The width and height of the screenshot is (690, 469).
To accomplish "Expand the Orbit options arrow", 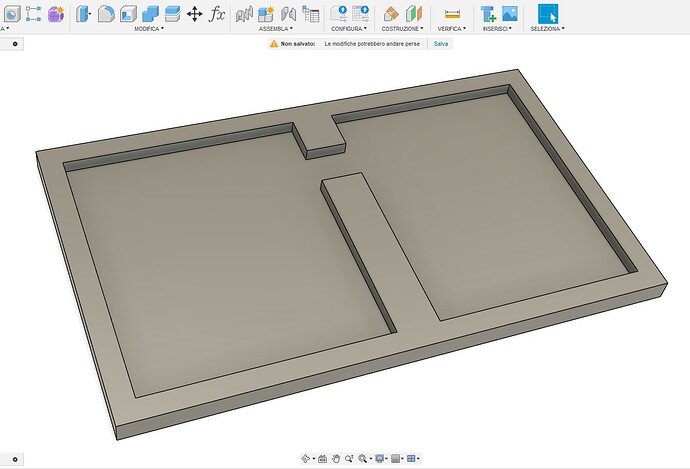I will (x=314, y=459).
